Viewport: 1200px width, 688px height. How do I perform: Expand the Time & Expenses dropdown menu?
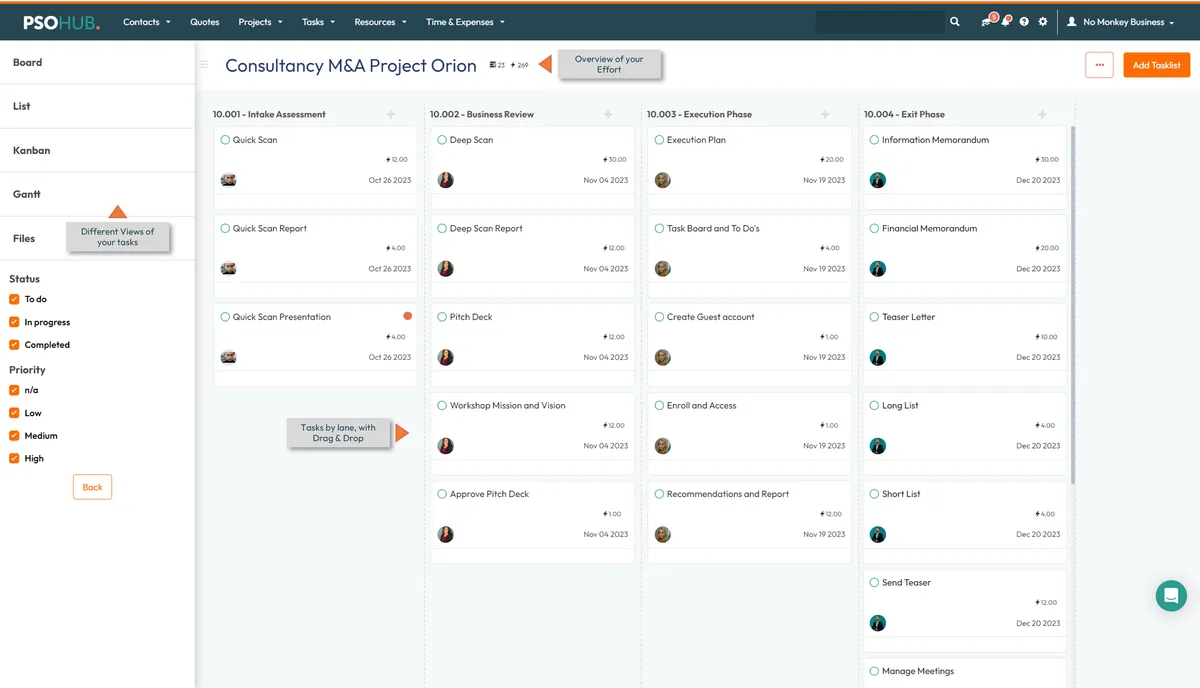click(465, 21)
